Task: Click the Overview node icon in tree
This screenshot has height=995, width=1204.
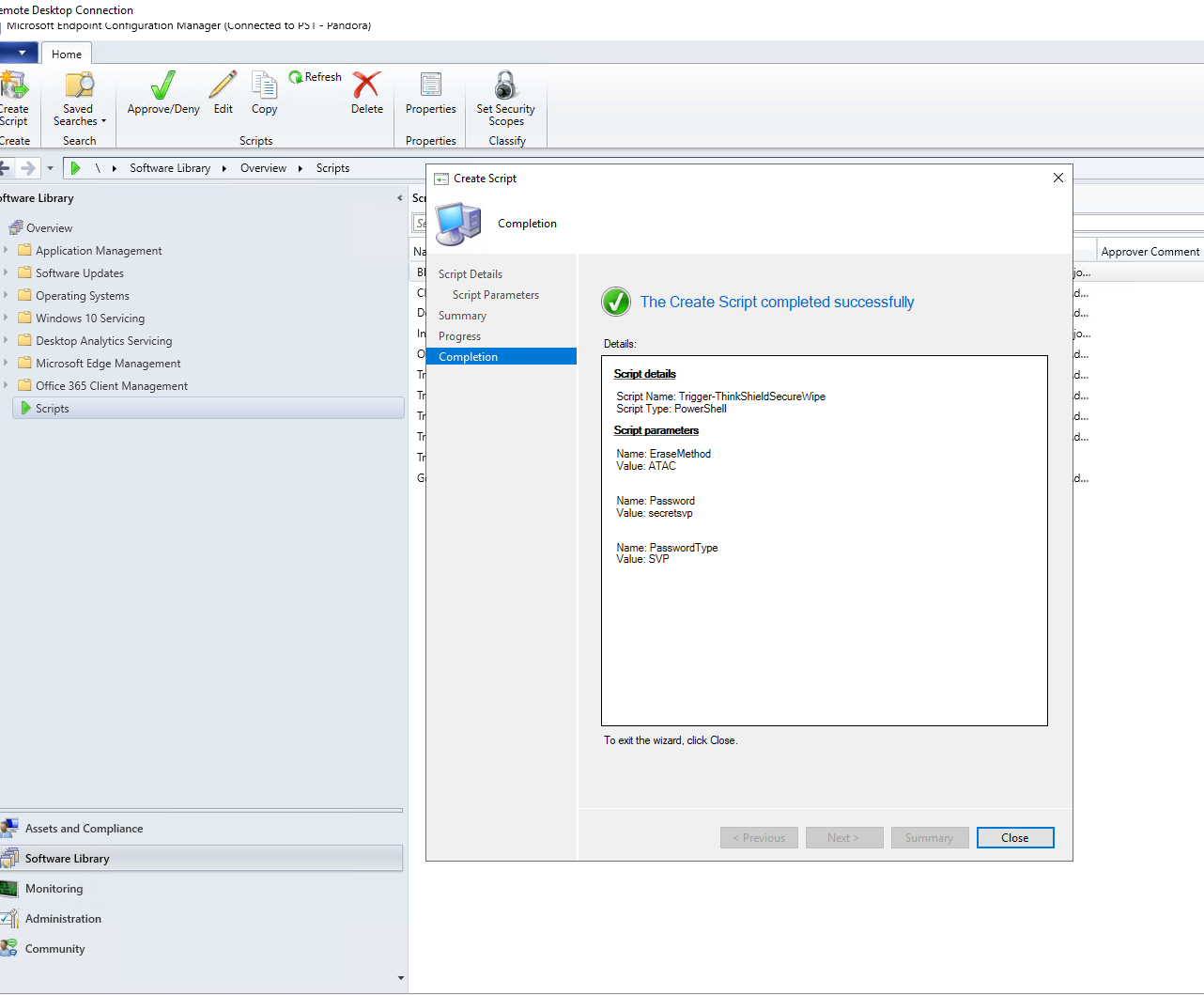Action: [x=16, y=227]
